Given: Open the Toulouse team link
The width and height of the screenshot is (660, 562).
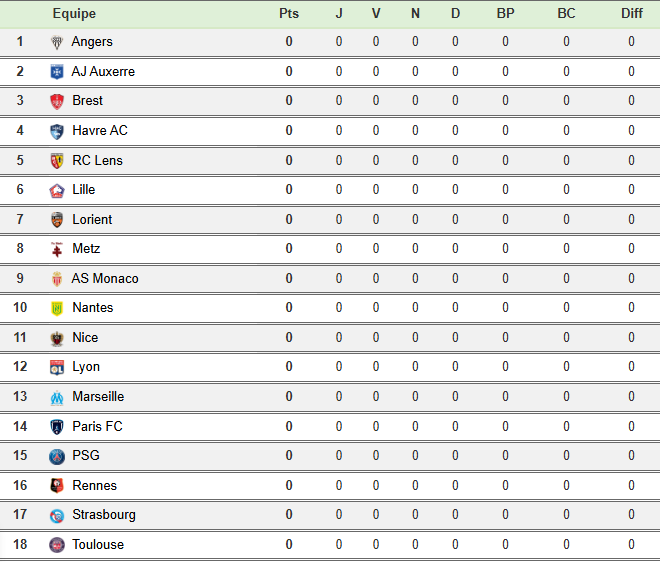Looking at the screenshot, I should point(98,545).
